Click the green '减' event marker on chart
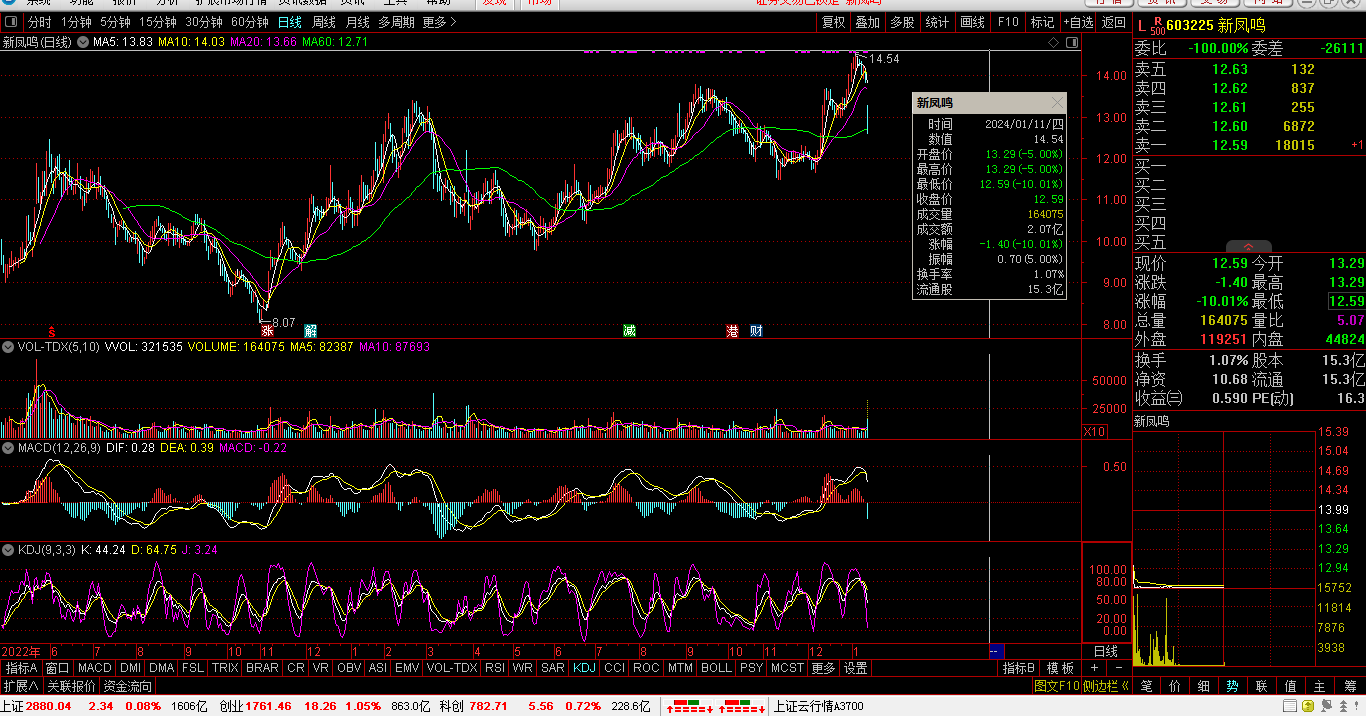This screenshot has width=1366, height=716. tap(629, 330)
